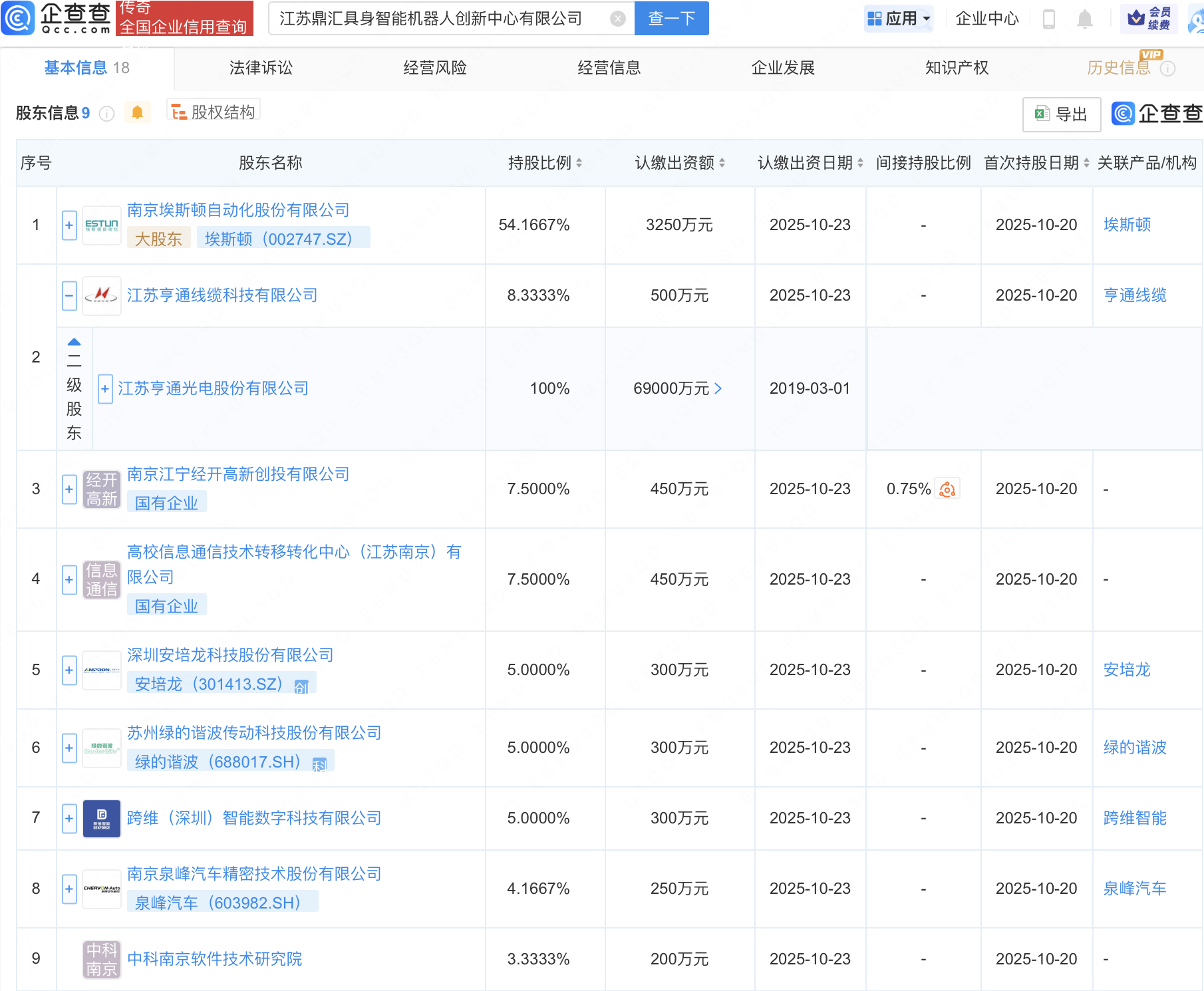Click the 导出 export button

click(x=1061, y=114)
